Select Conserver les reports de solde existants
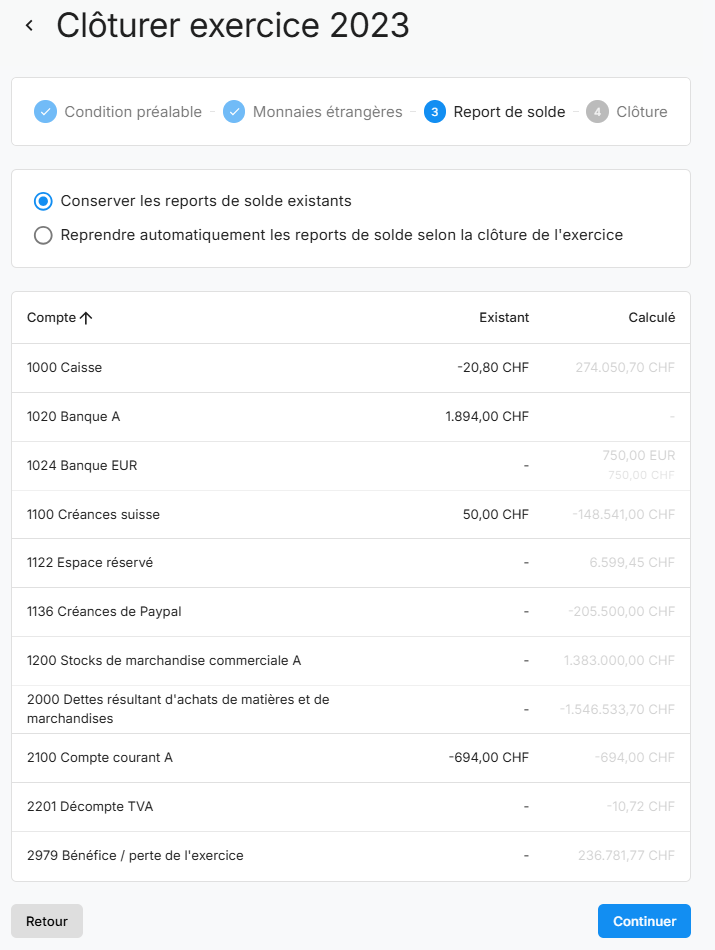Viewport: 715px width, 950px height. [x=43, y=201]
